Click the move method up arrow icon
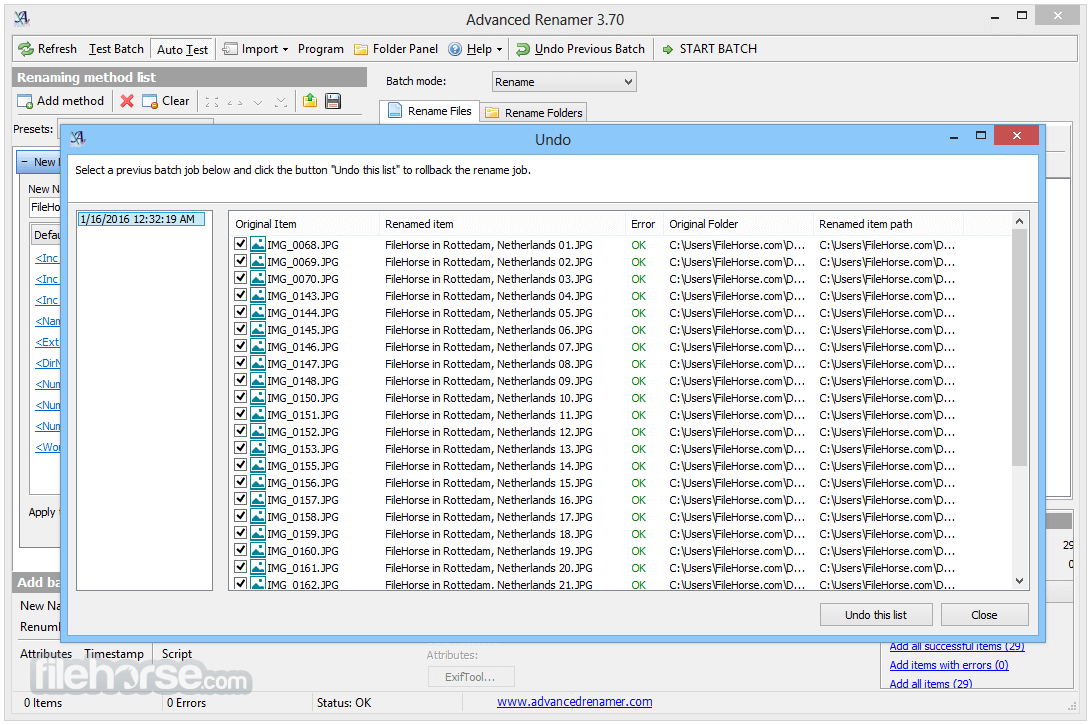This screenshot has width=1091, height=725. point(235,102)
